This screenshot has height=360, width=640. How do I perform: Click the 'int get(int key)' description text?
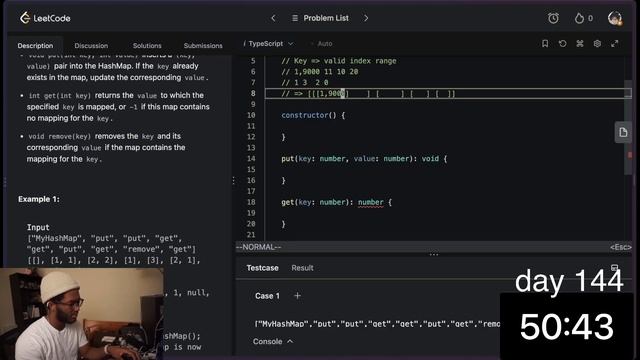(60, 96)
